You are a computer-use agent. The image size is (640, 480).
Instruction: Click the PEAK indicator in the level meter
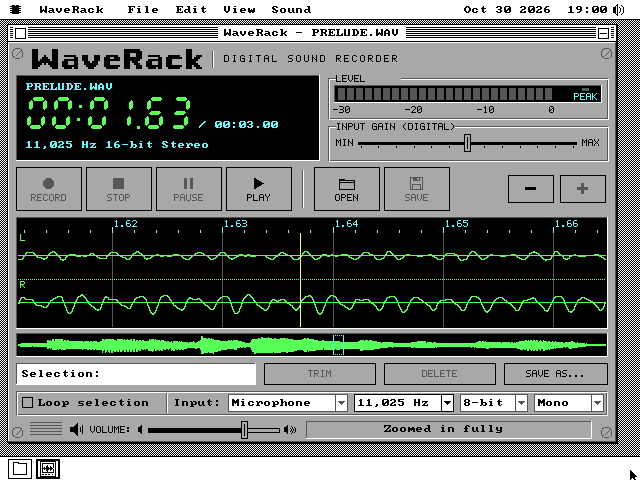click(x=585, y=96)
